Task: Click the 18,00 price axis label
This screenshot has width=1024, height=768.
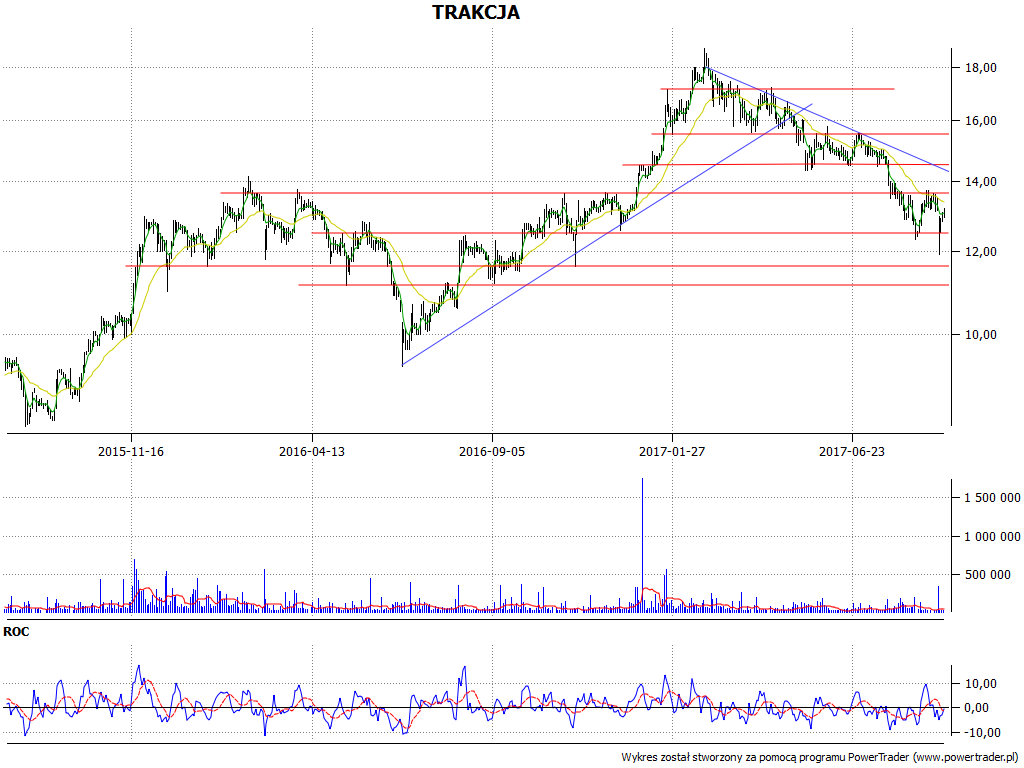Action: pos(981,68)
